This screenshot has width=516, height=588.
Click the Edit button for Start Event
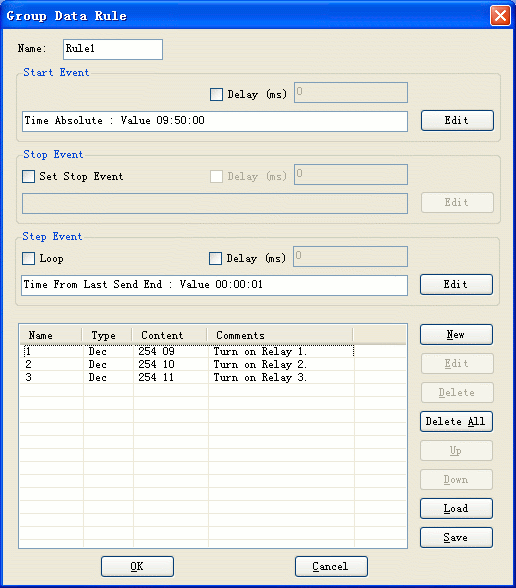pyautogui.click(x=457, y=120)
